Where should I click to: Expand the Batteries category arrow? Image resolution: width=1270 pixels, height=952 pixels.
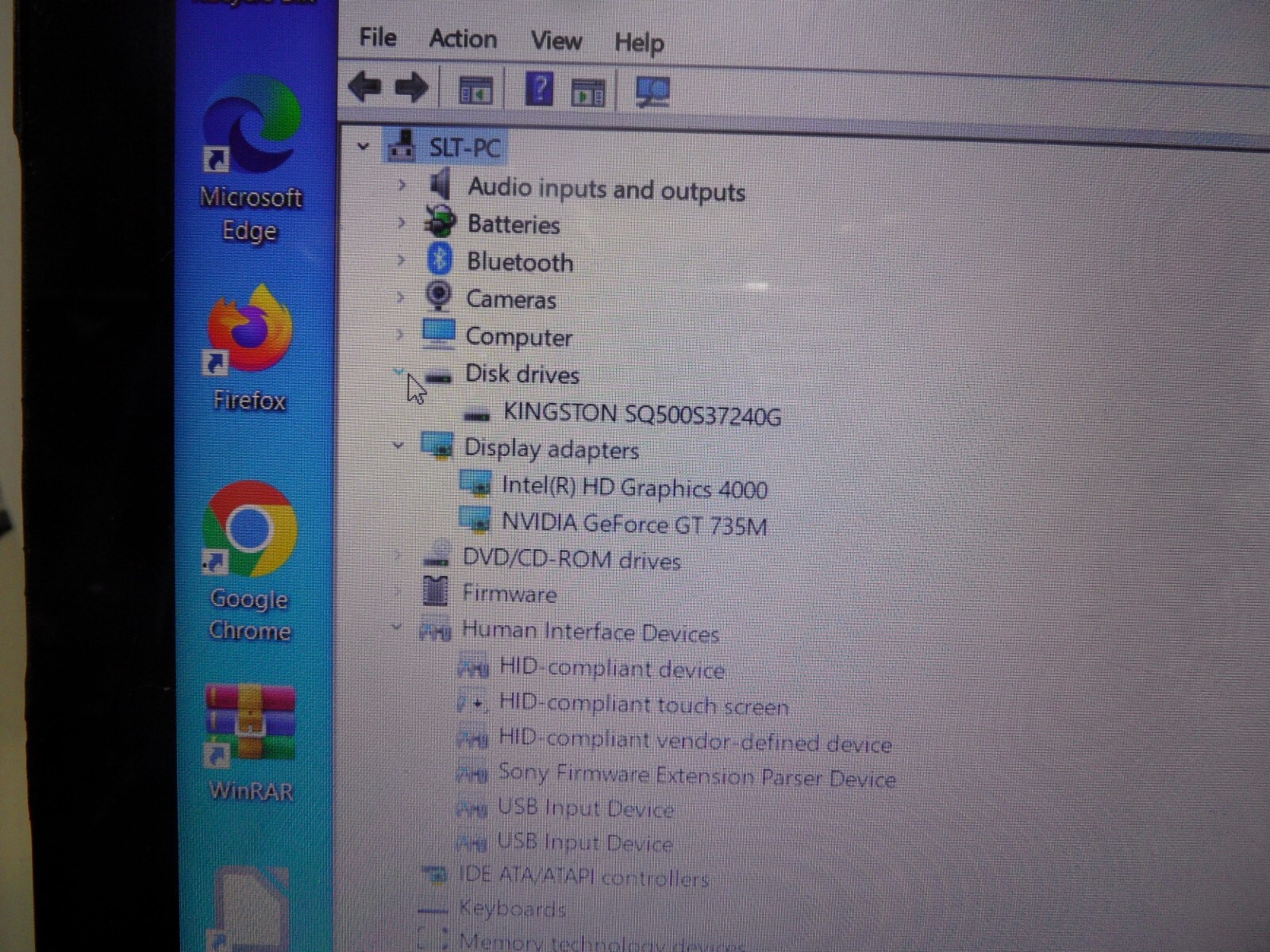coord(401,222)
